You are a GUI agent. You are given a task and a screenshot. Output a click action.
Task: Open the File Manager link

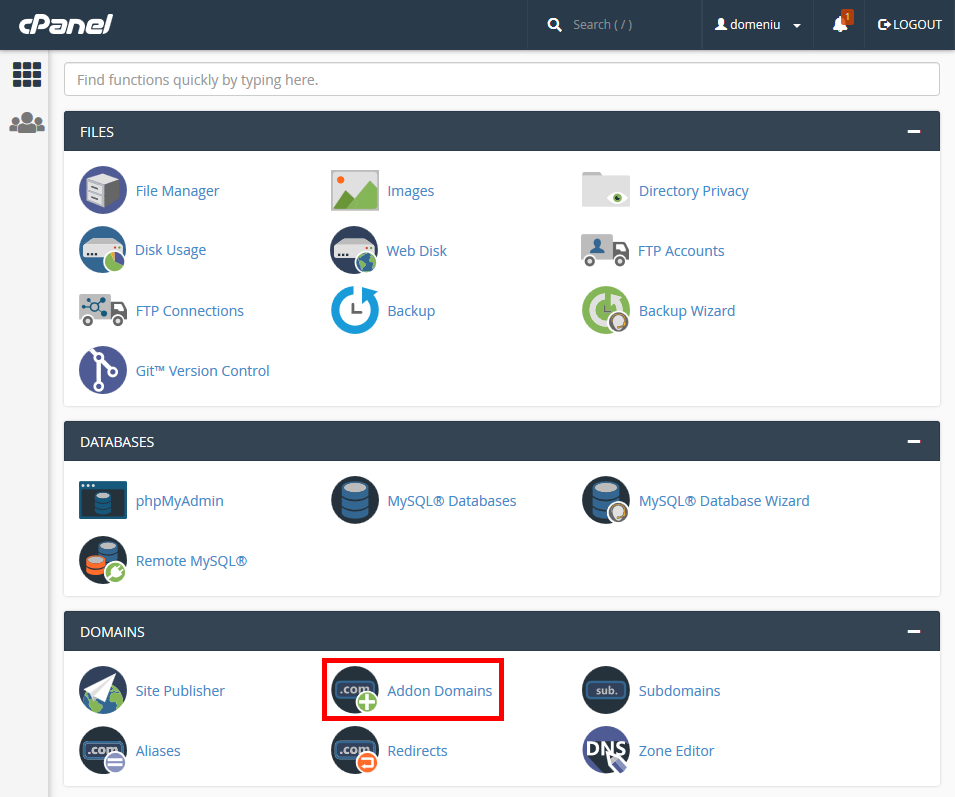point(177,191)
